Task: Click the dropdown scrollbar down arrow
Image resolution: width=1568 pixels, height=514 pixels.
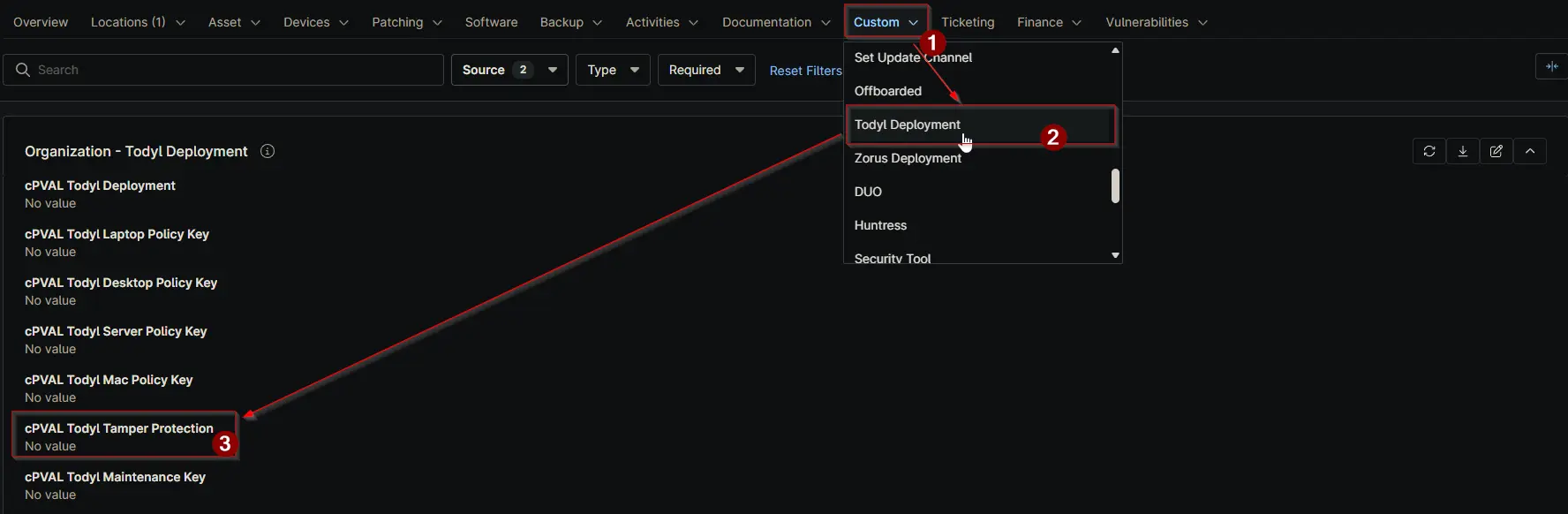Action: click(1115, 255)
